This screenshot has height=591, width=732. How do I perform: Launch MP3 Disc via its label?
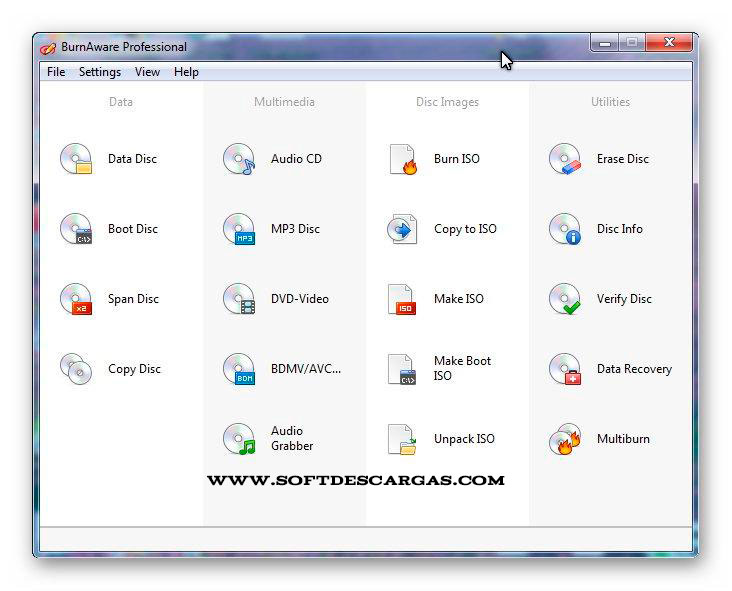(296, 229)
